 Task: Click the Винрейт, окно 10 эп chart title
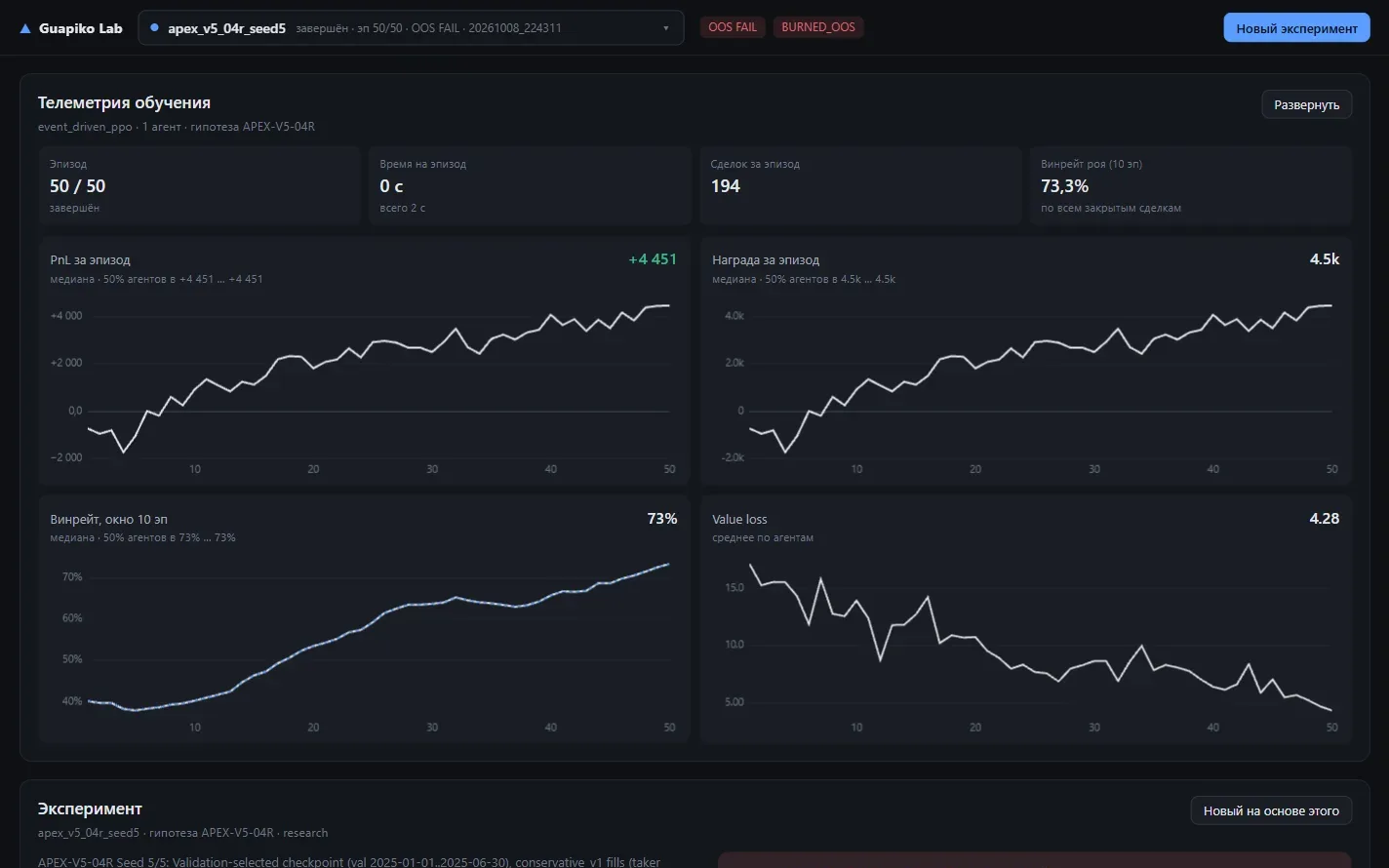tap(109, 520)
